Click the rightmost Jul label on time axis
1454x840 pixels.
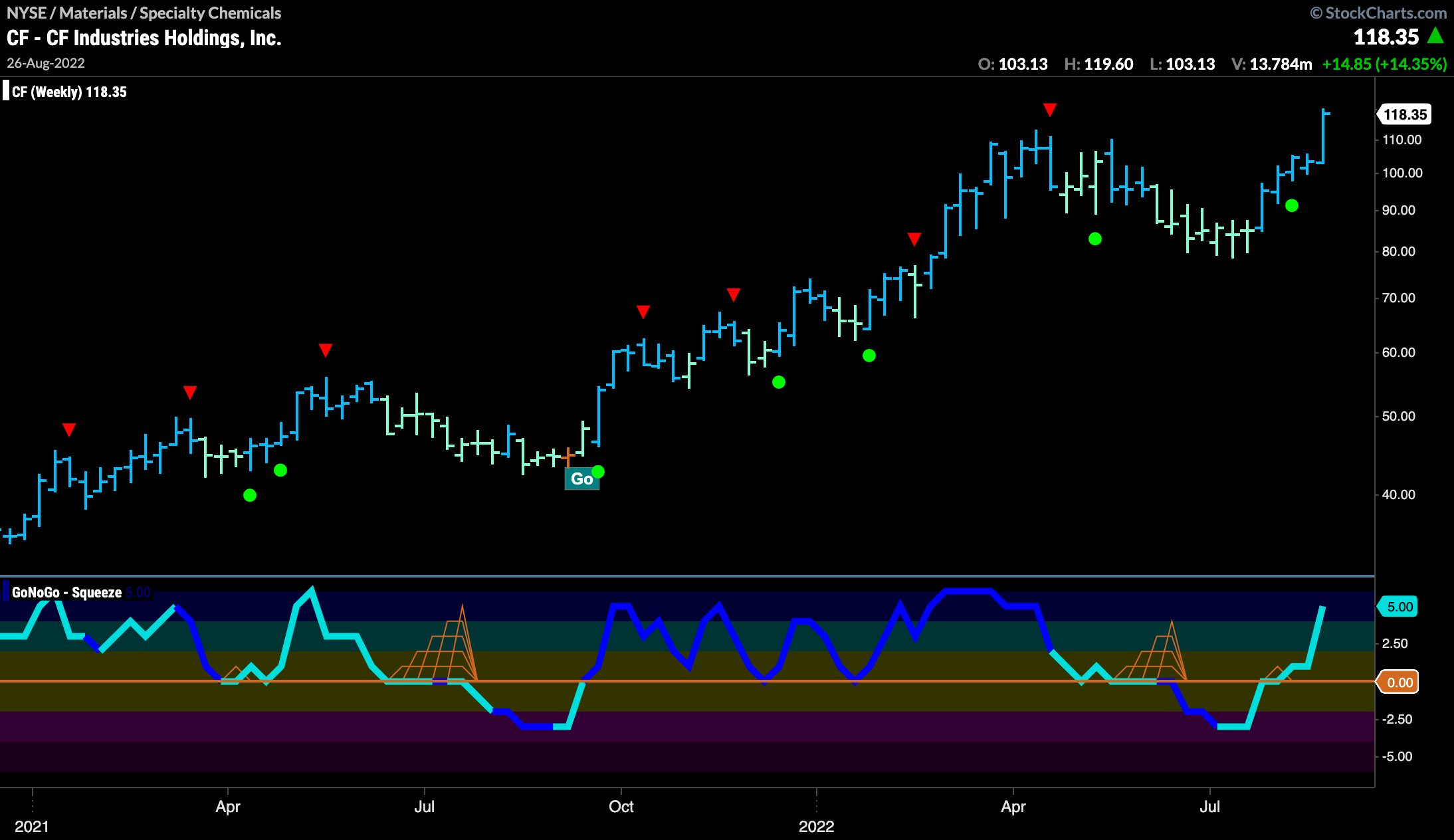tap(1210, 807)
